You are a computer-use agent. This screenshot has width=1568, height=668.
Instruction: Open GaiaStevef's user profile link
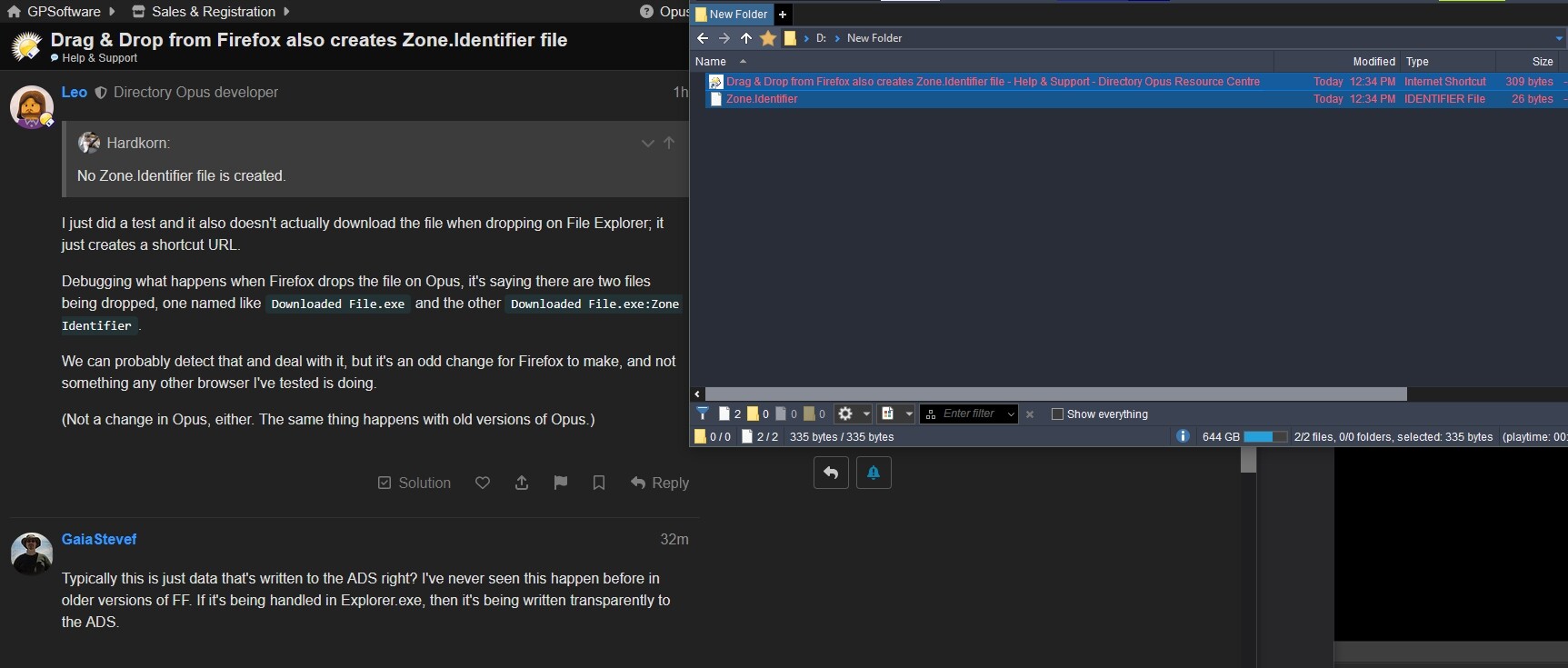coord(99,539)
